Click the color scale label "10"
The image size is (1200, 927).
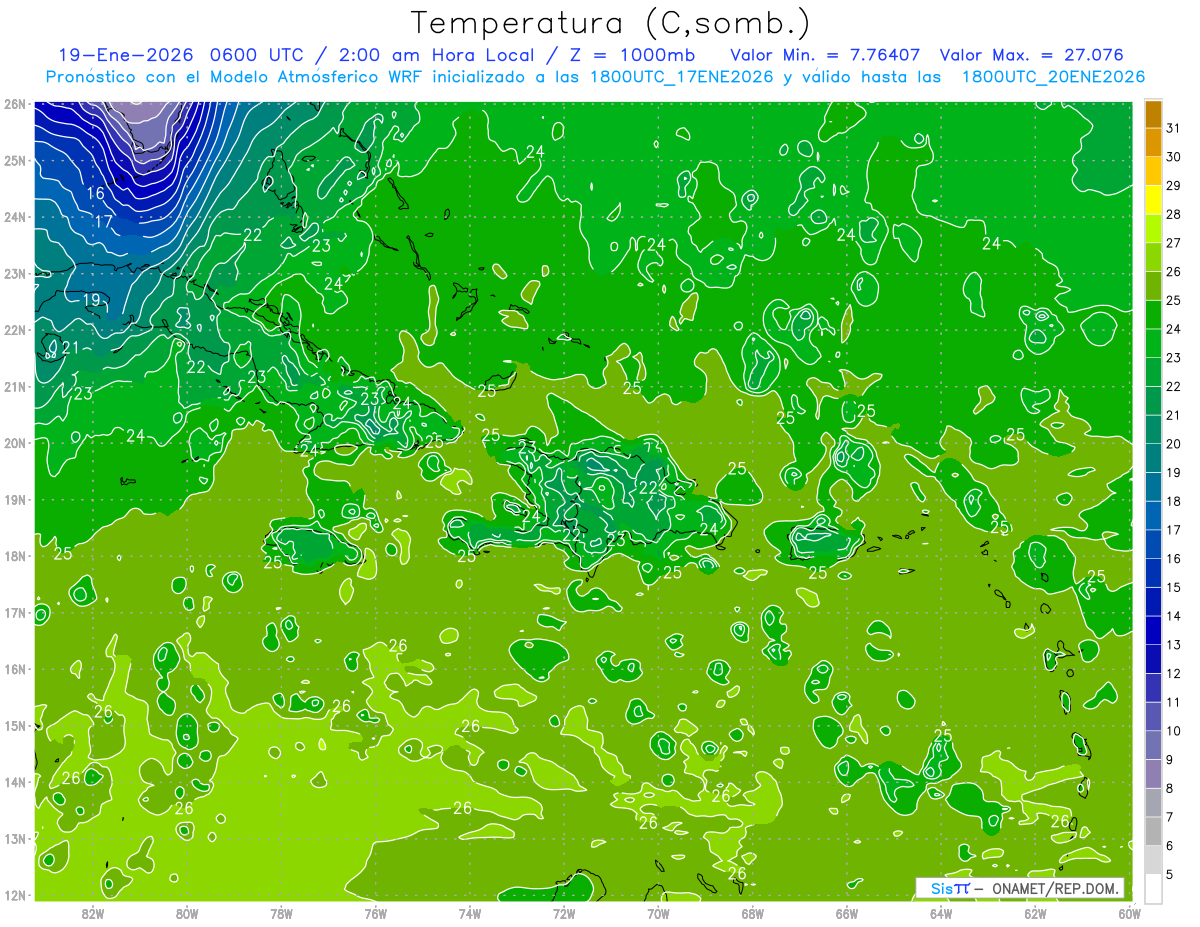pos(1174,731)
